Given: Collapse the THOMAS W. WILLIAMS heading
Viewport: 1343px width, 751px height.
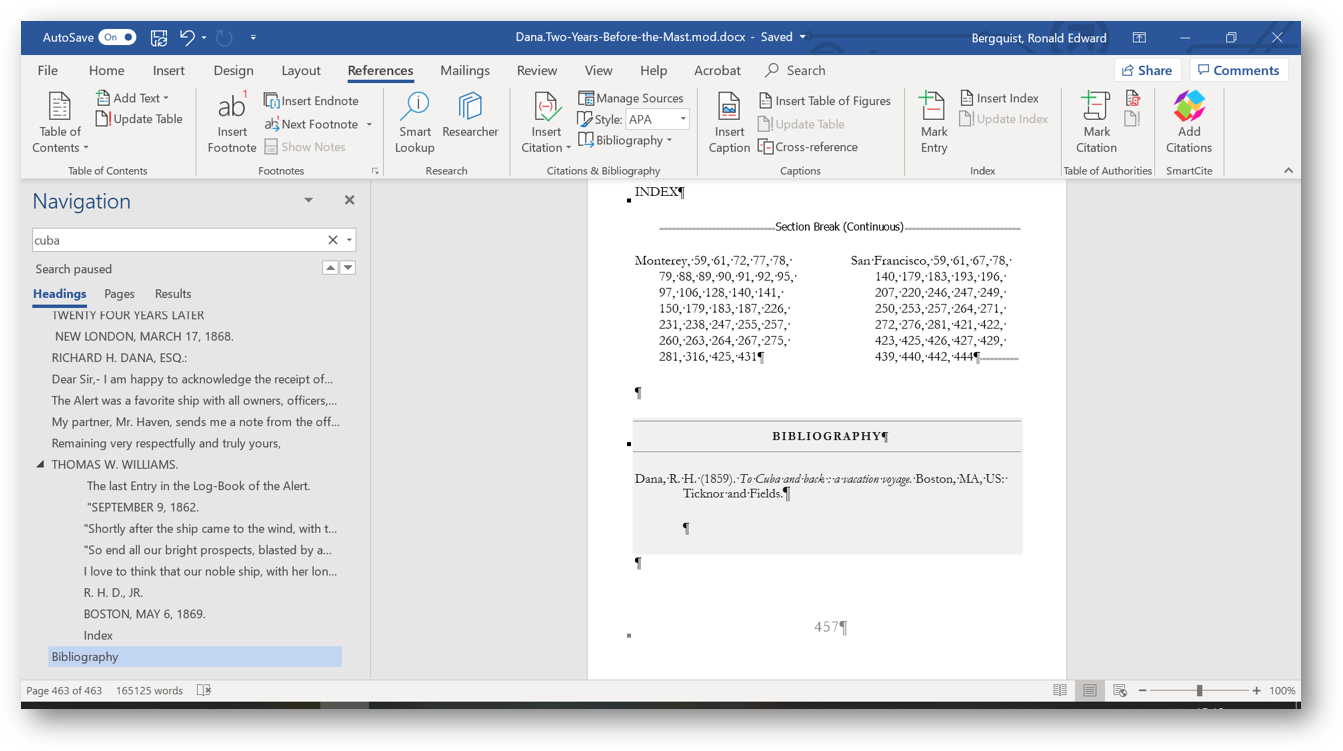Looking at the screenshot, I should [41, 465].
